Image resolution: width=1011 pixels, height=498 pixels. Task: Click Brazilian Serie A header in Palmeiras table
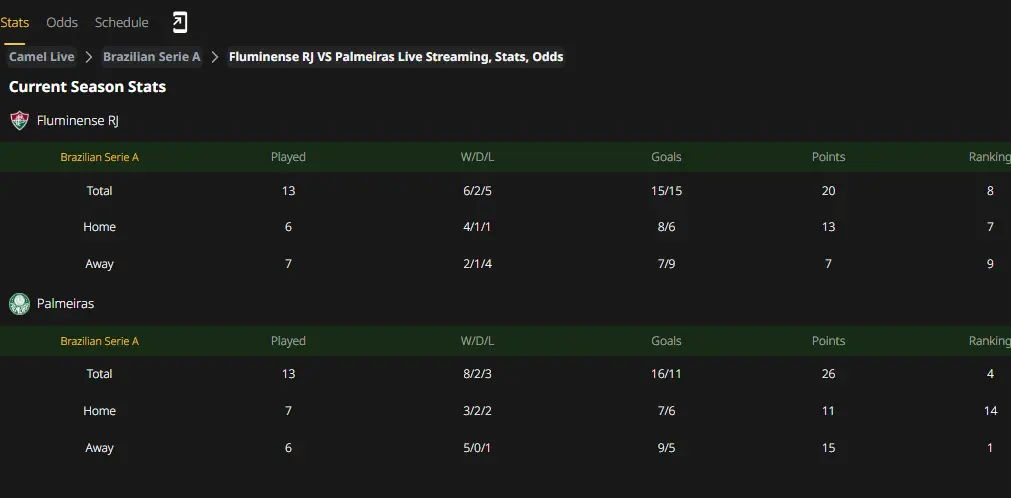99,341
